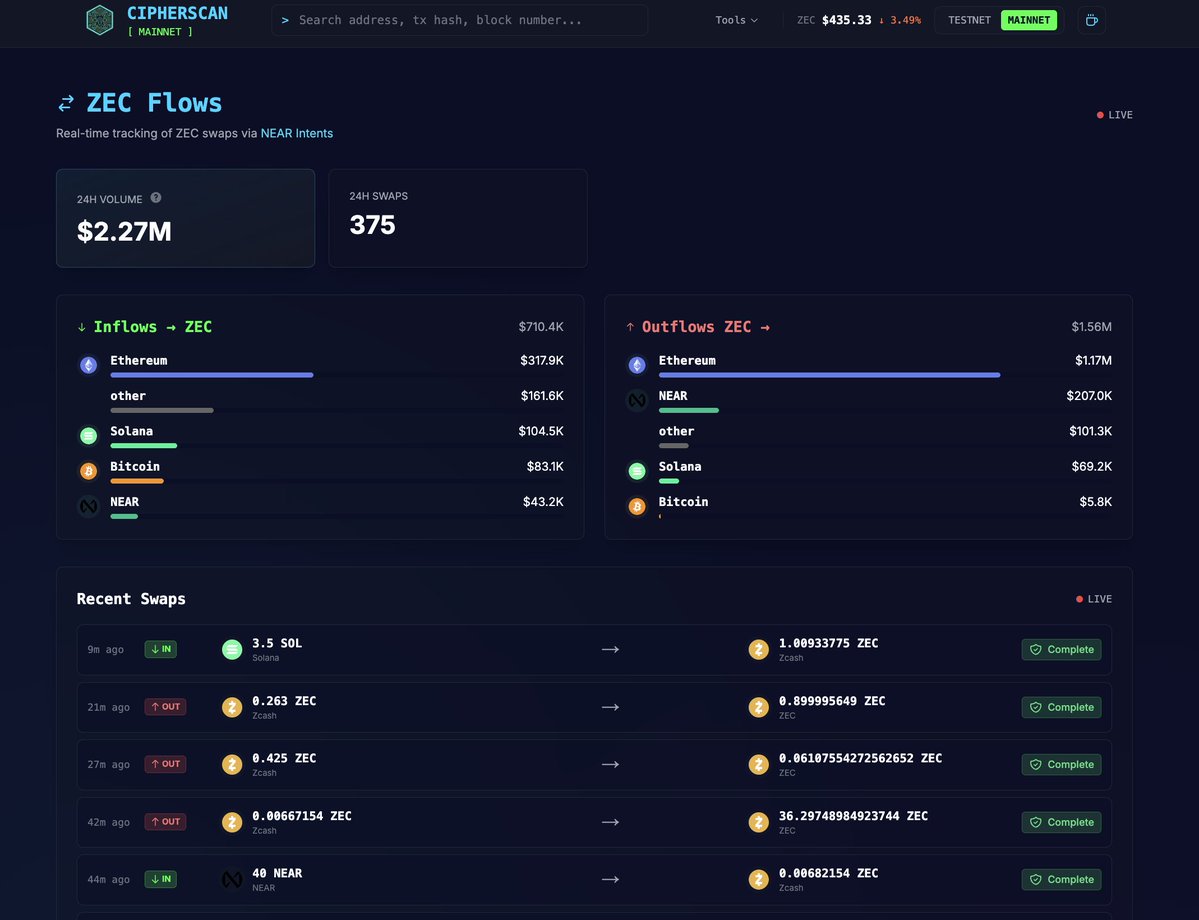Click the Solana icon in Inflows
Viewport: 1199px width, 920px height.
tap(89, 436)
